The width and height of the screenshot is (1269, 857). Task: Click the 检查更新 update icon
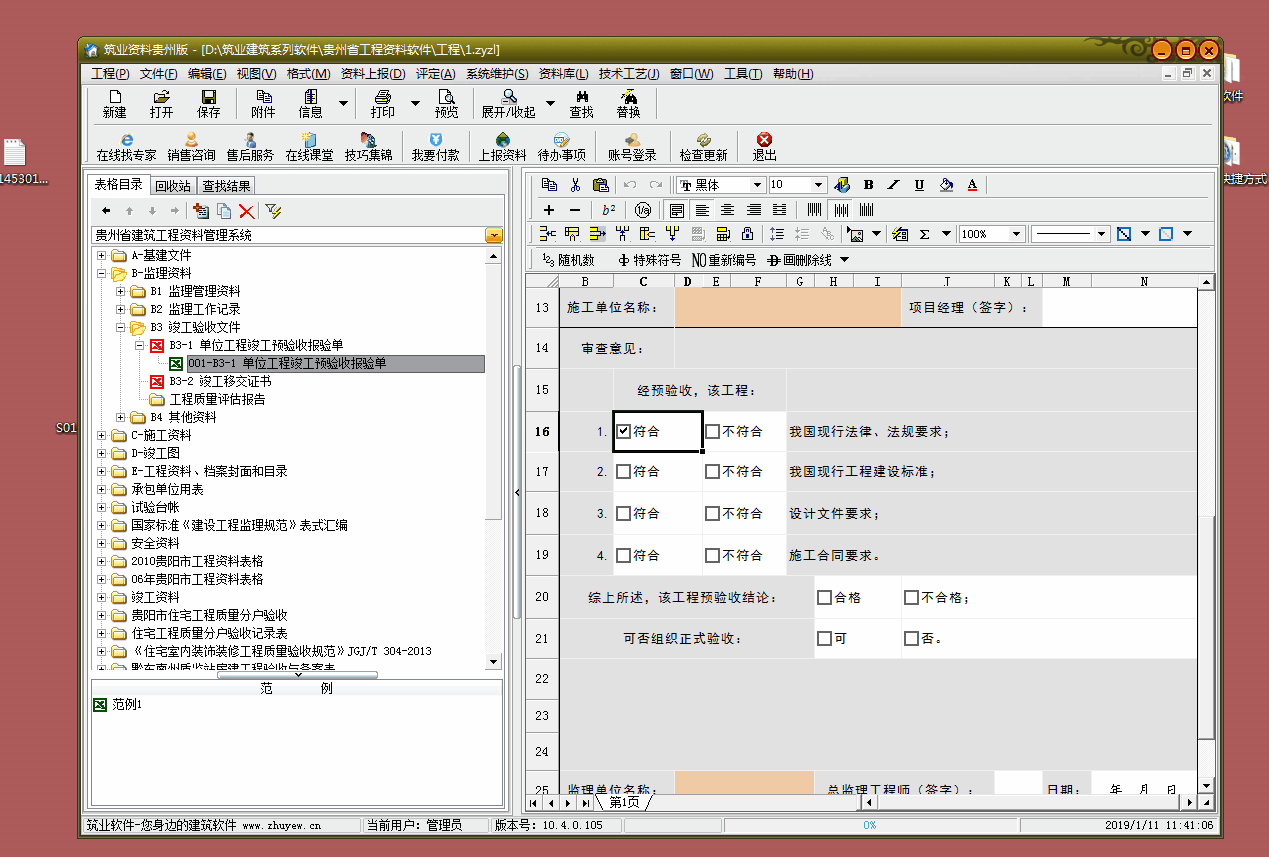[x=703, y=146]
